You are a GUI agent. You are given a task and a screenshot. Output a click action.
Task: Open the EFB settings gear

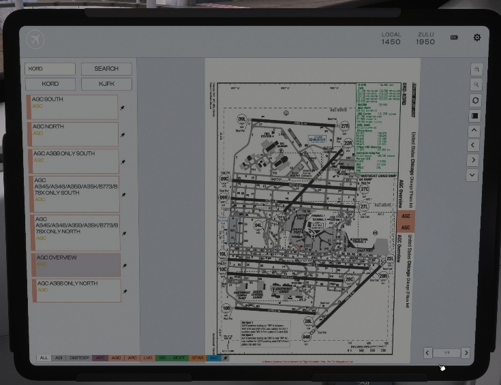point(477,37)
